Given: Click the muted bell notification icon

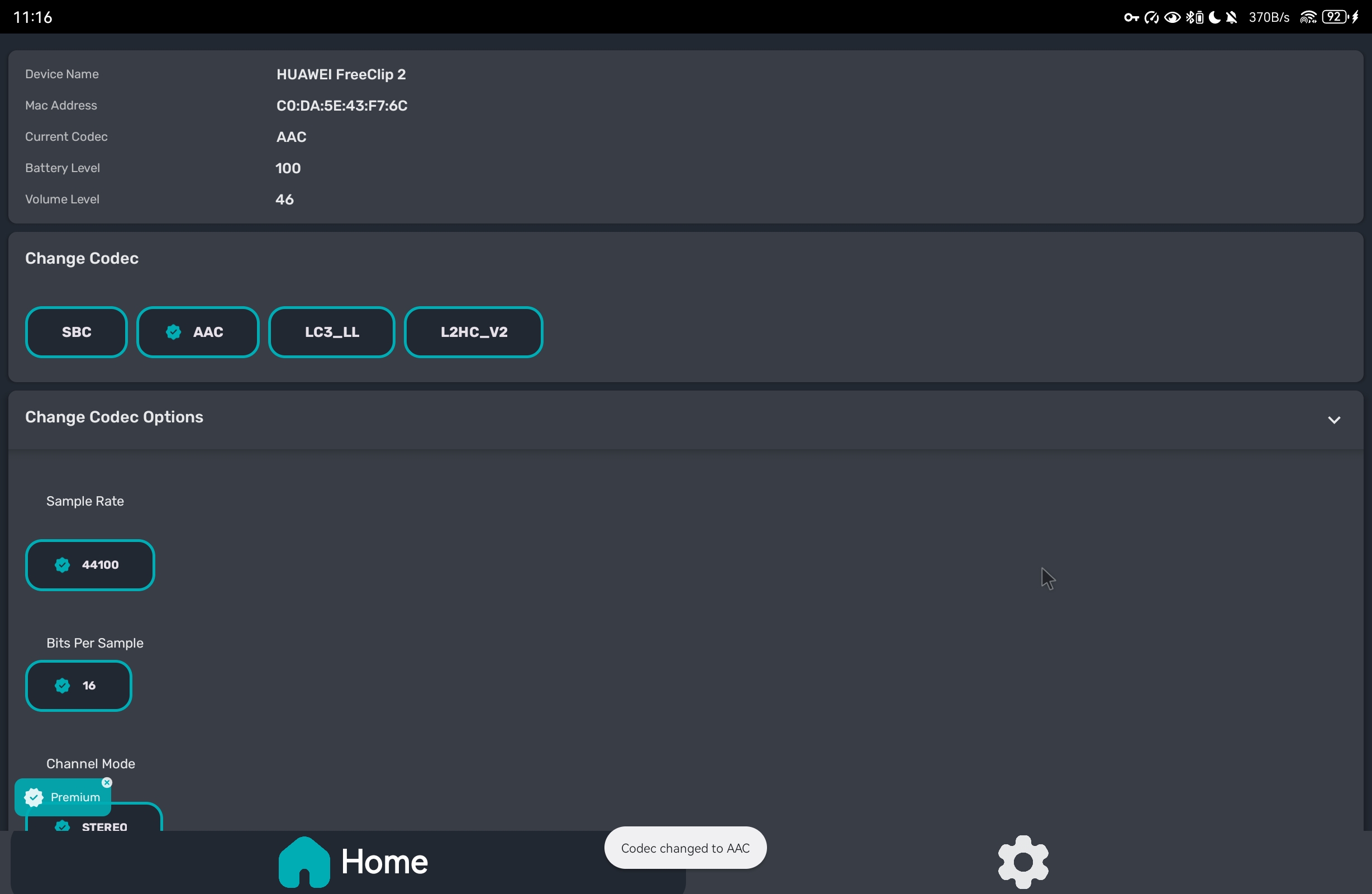Looking at the screenshot, I should click(1232, 17).
